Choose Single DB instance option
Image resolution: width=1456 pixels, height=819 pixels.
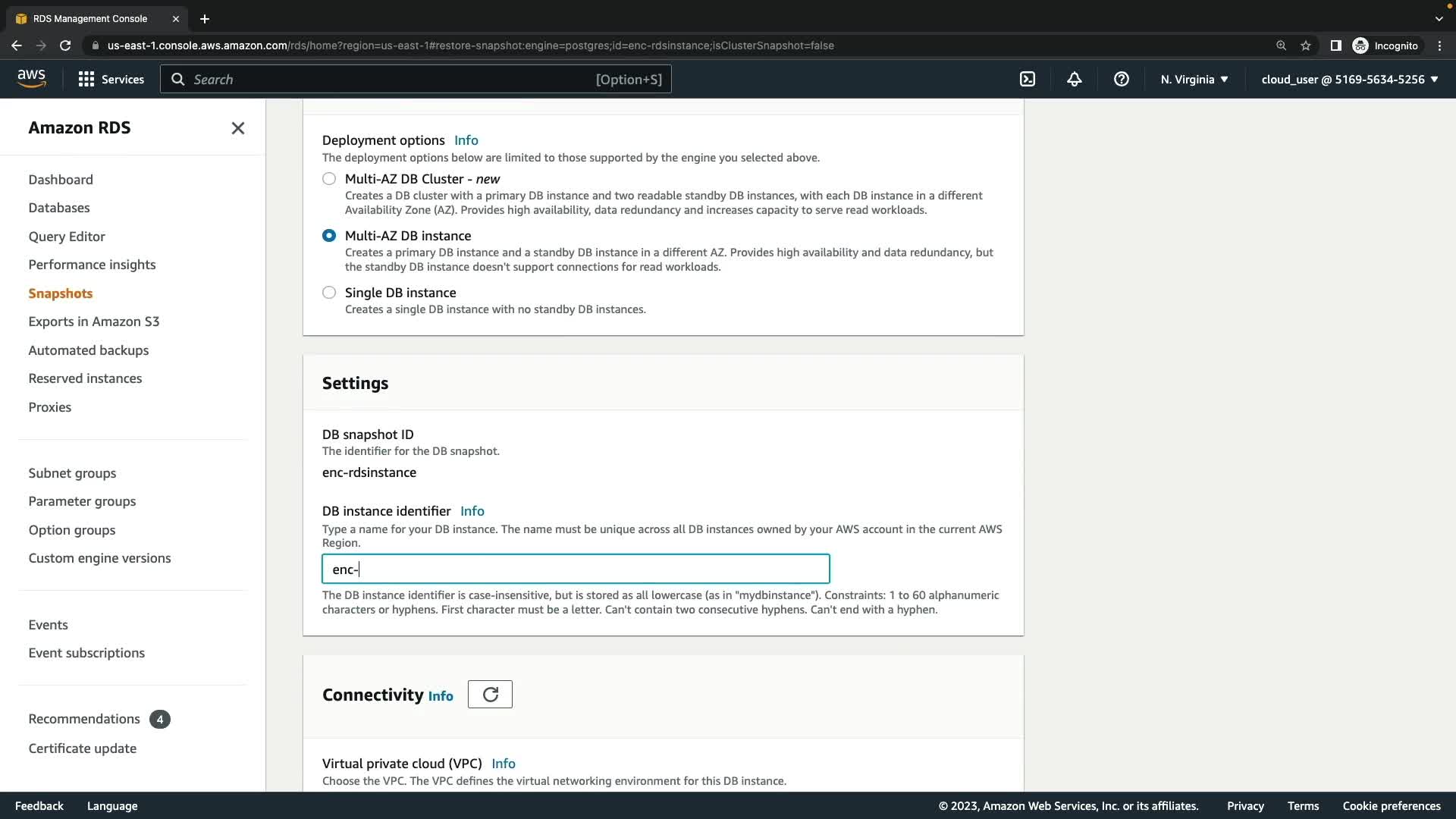pos(329,293)
